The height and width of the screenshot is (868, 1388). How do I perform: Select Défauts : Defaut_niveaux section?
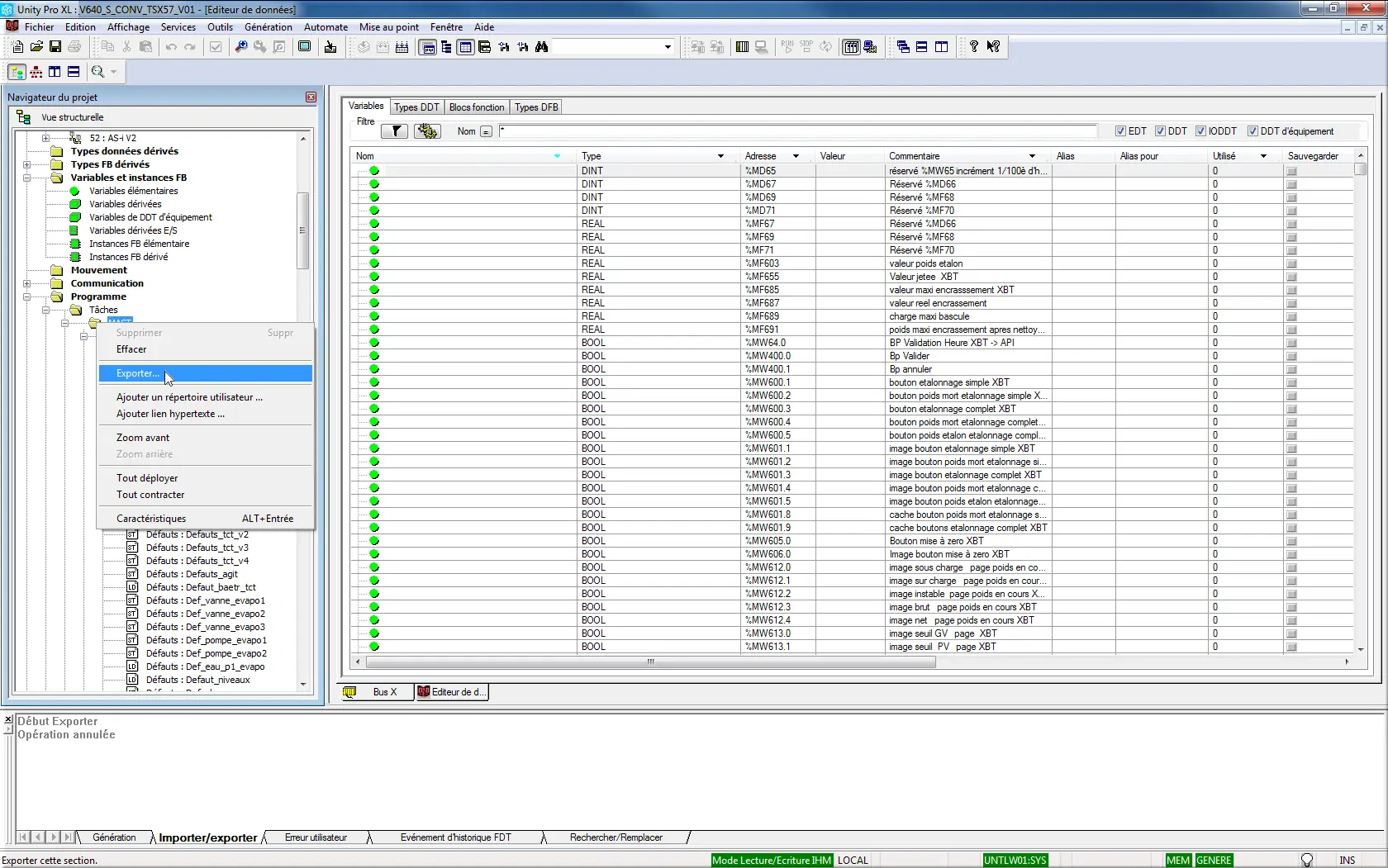(198, 680)
